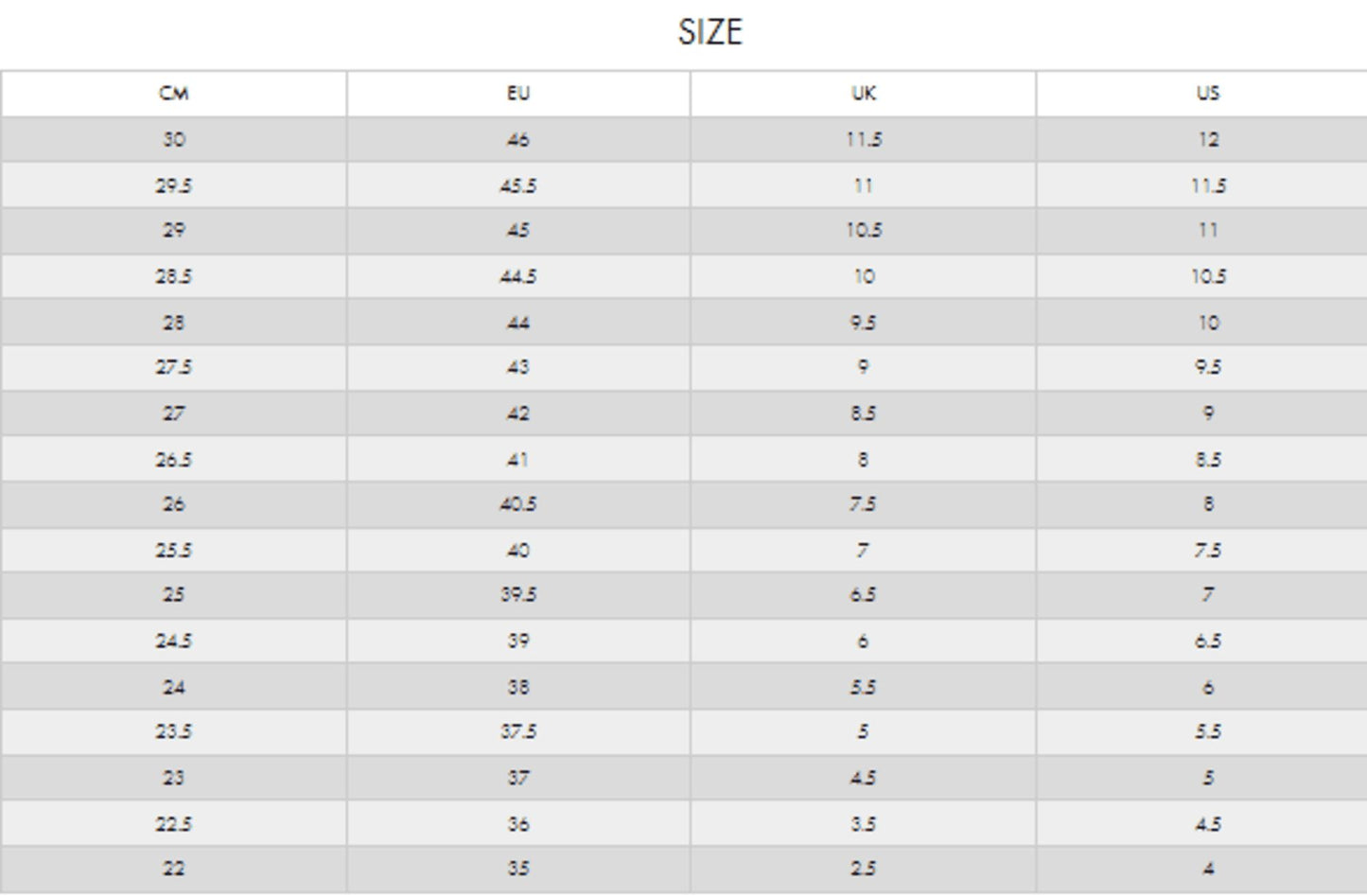Select EU size 37.5 cell

coord(517,731)
